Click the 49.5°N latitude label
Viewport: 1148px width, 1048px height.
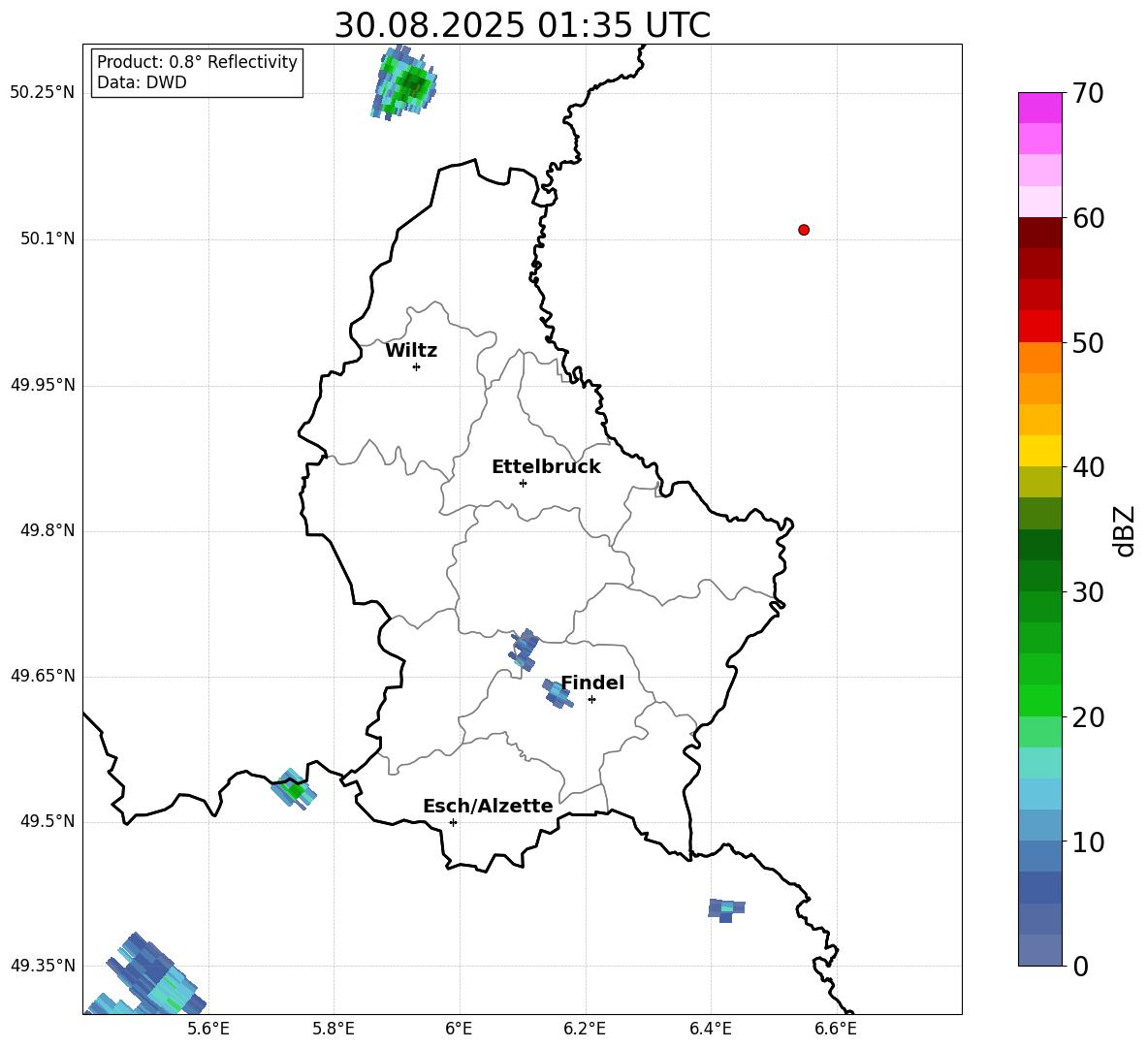48,822
